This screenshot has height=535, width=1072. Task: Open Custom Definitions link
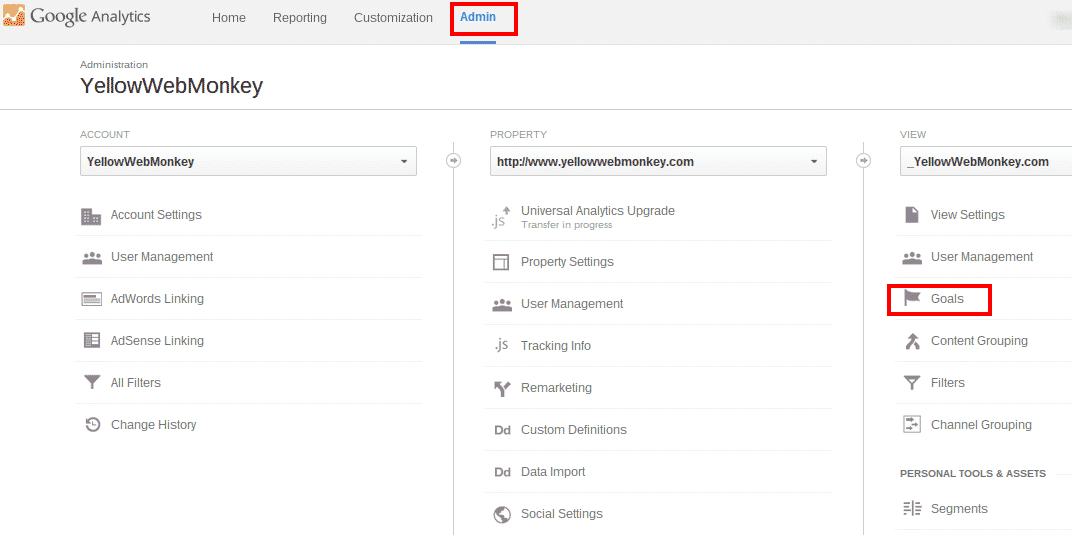coord(574,430)
